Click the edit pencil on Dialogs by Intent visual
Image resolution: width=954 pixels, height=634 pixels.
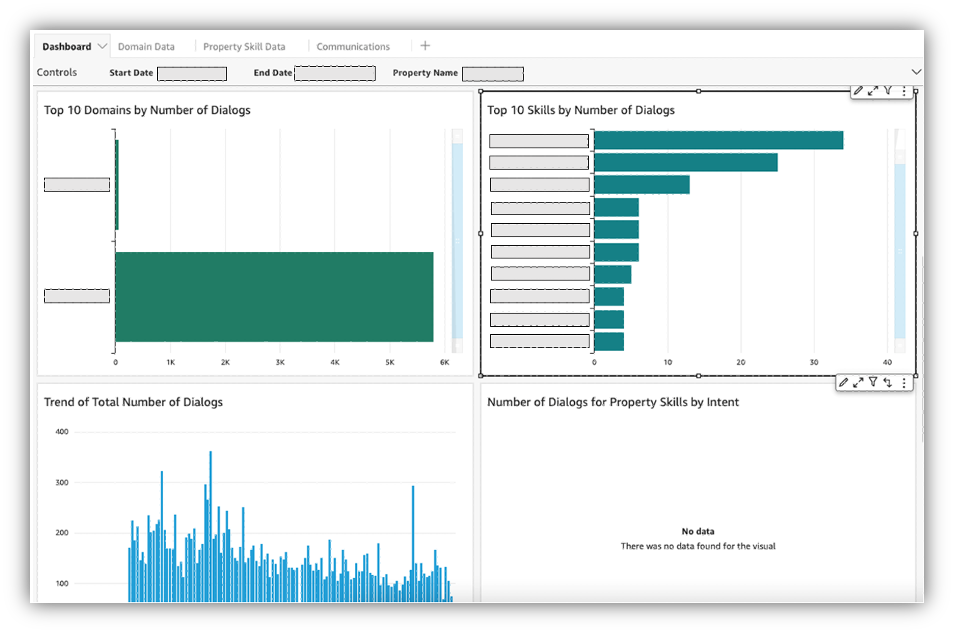click(843, 382)
